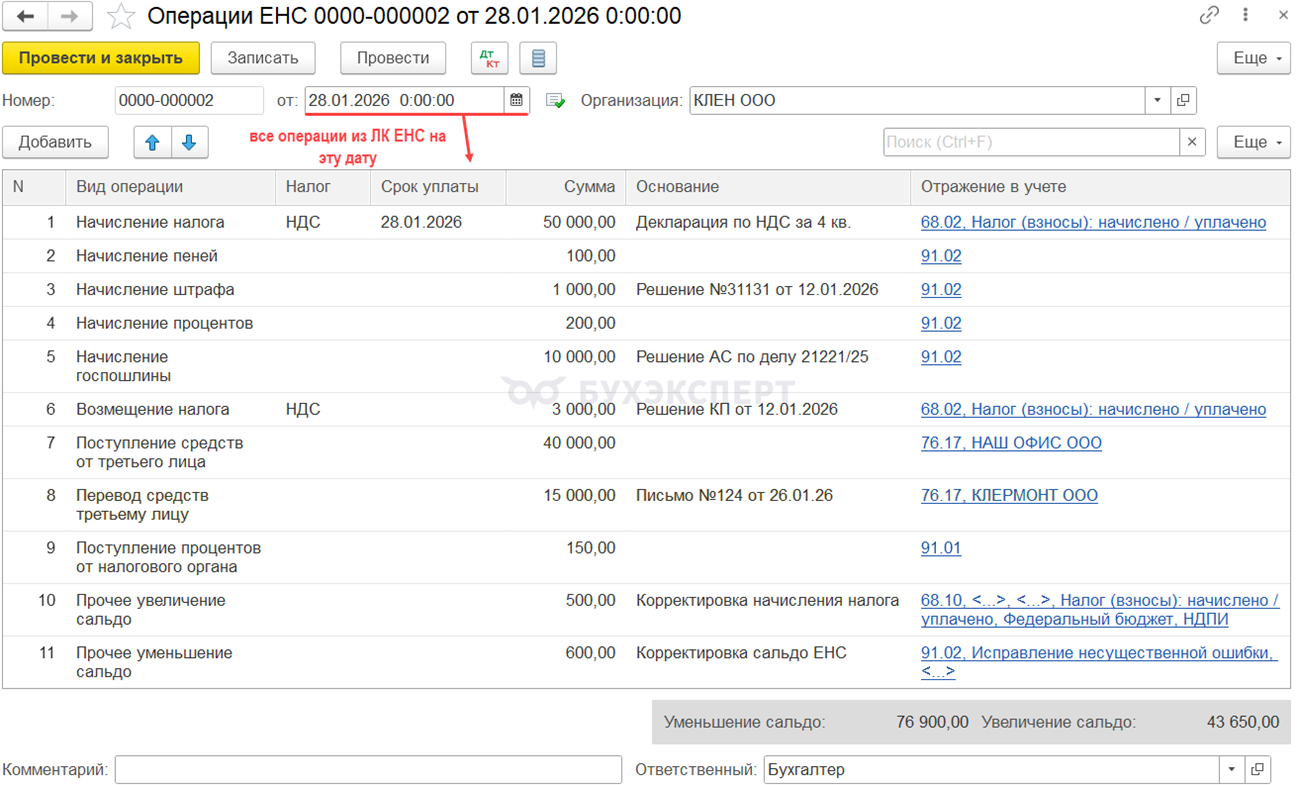
Task: Select the Возмещение налога operation cell
Action: 170,409
